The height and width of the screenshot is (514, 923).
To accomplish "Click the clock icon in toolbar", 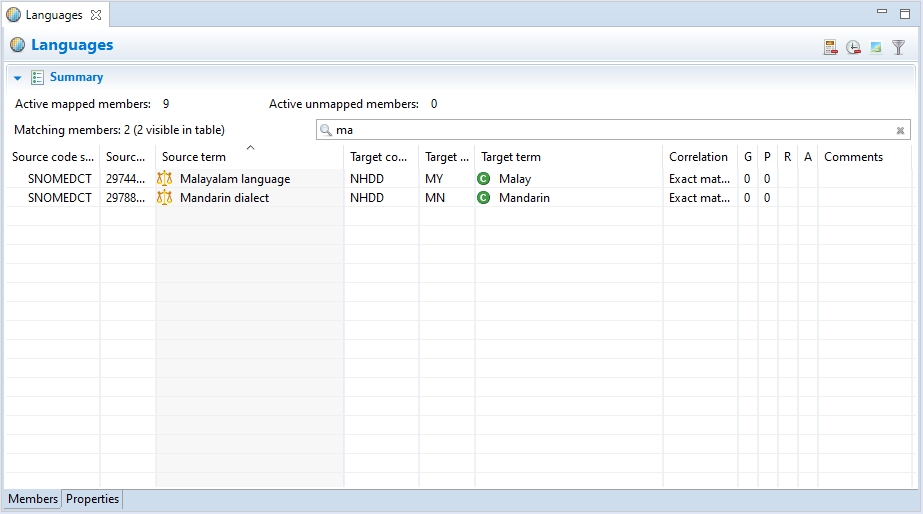I will click(853, 47).
